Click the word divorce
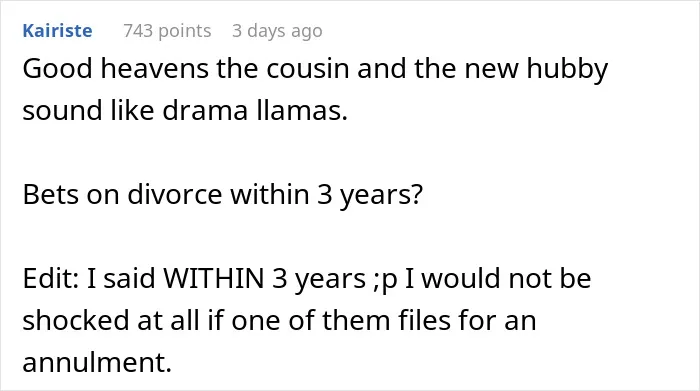The image size is (700, 391). point(175,195)
